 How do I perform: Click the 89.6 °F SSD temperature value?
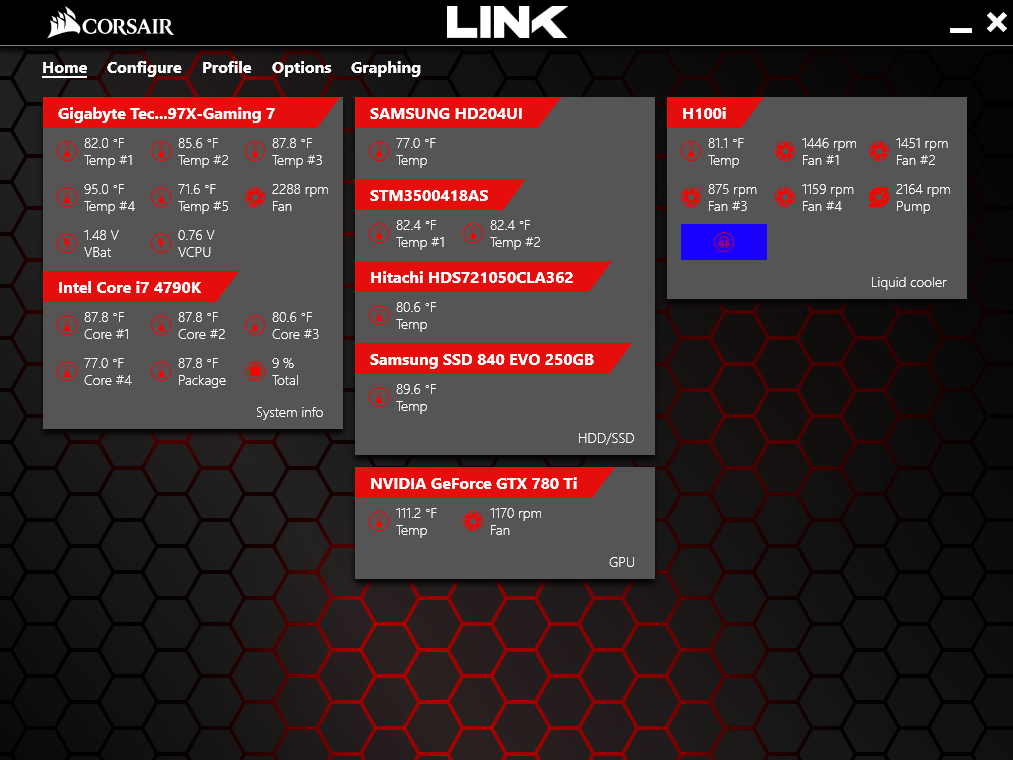point(416,389)
